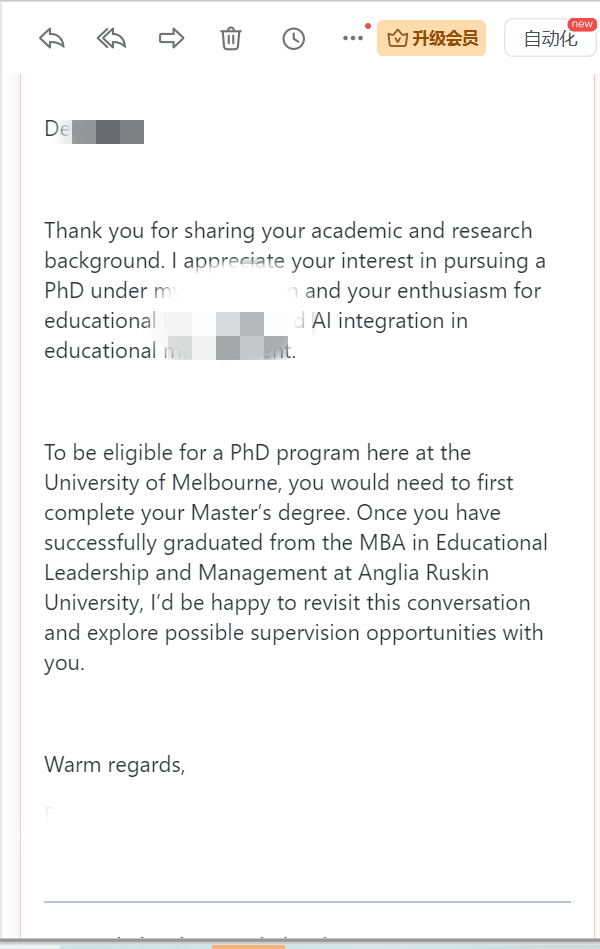Delete the email with the trash icon
The image size is (600, 949).
pyautogui.click(x=231, y=39)
